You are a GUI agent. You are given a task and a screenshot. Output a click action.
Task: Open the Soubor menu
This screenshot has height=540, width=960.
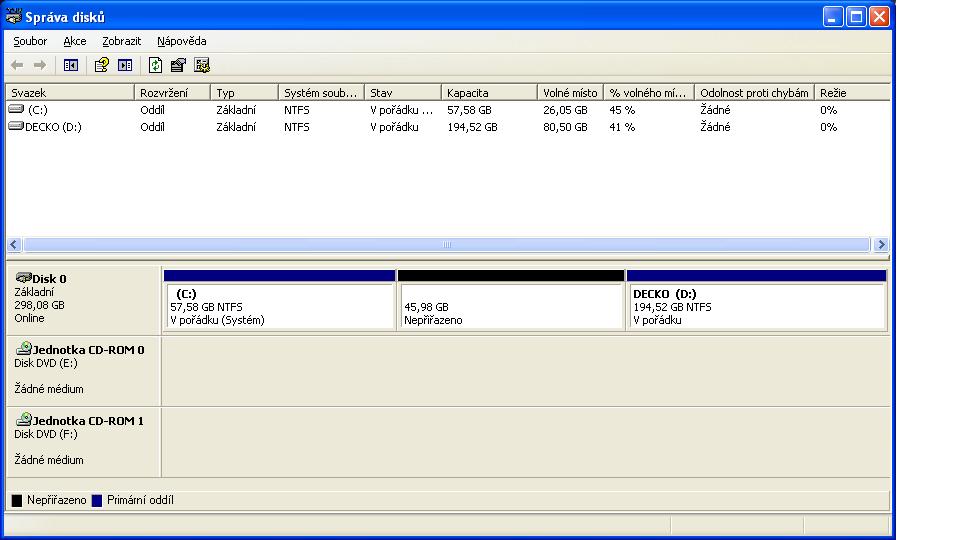[x=30, y=41]
